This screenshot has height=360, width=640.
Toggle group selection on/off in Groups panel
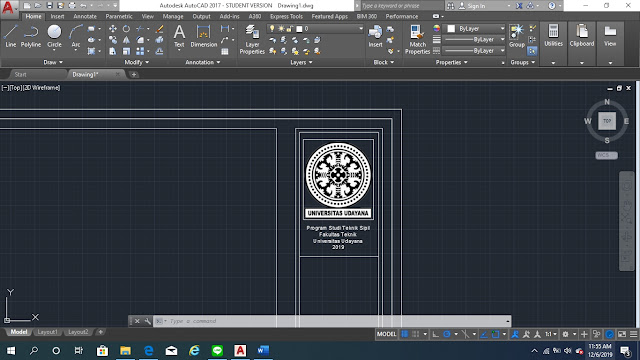[x=532, y=51]
